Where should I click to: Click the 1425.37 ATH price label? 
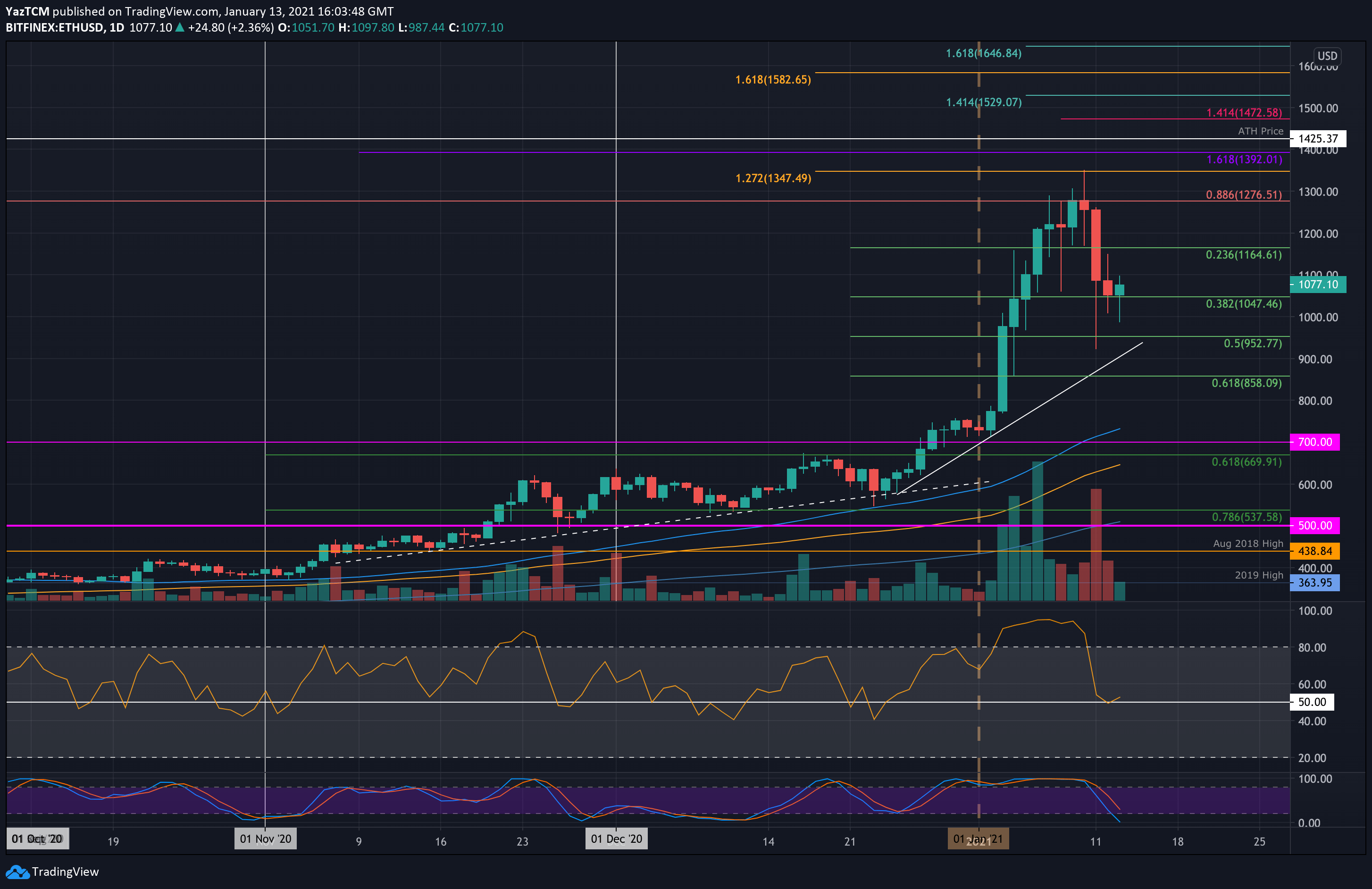point(1318,138)
